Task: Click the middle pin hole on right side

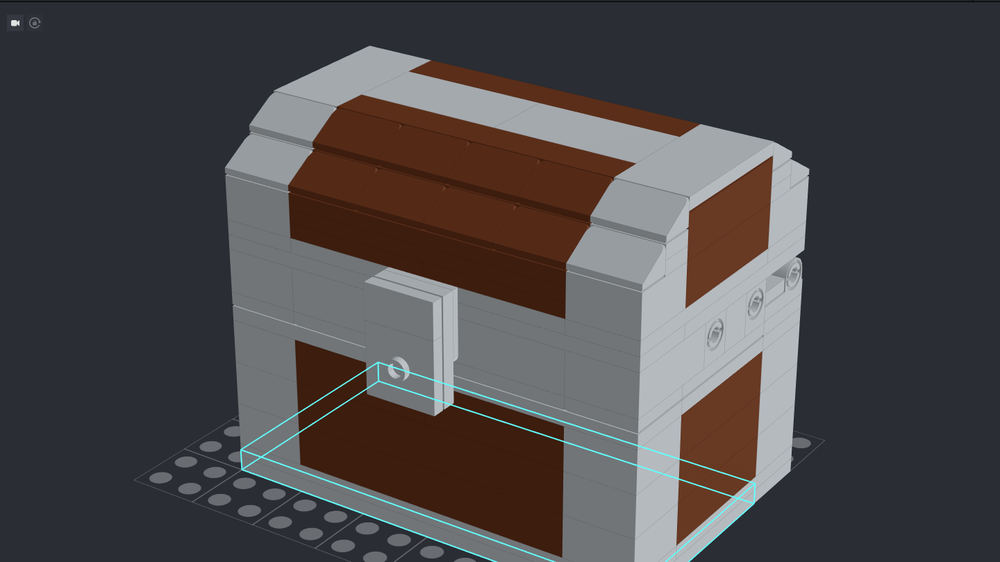Action: 756,301
